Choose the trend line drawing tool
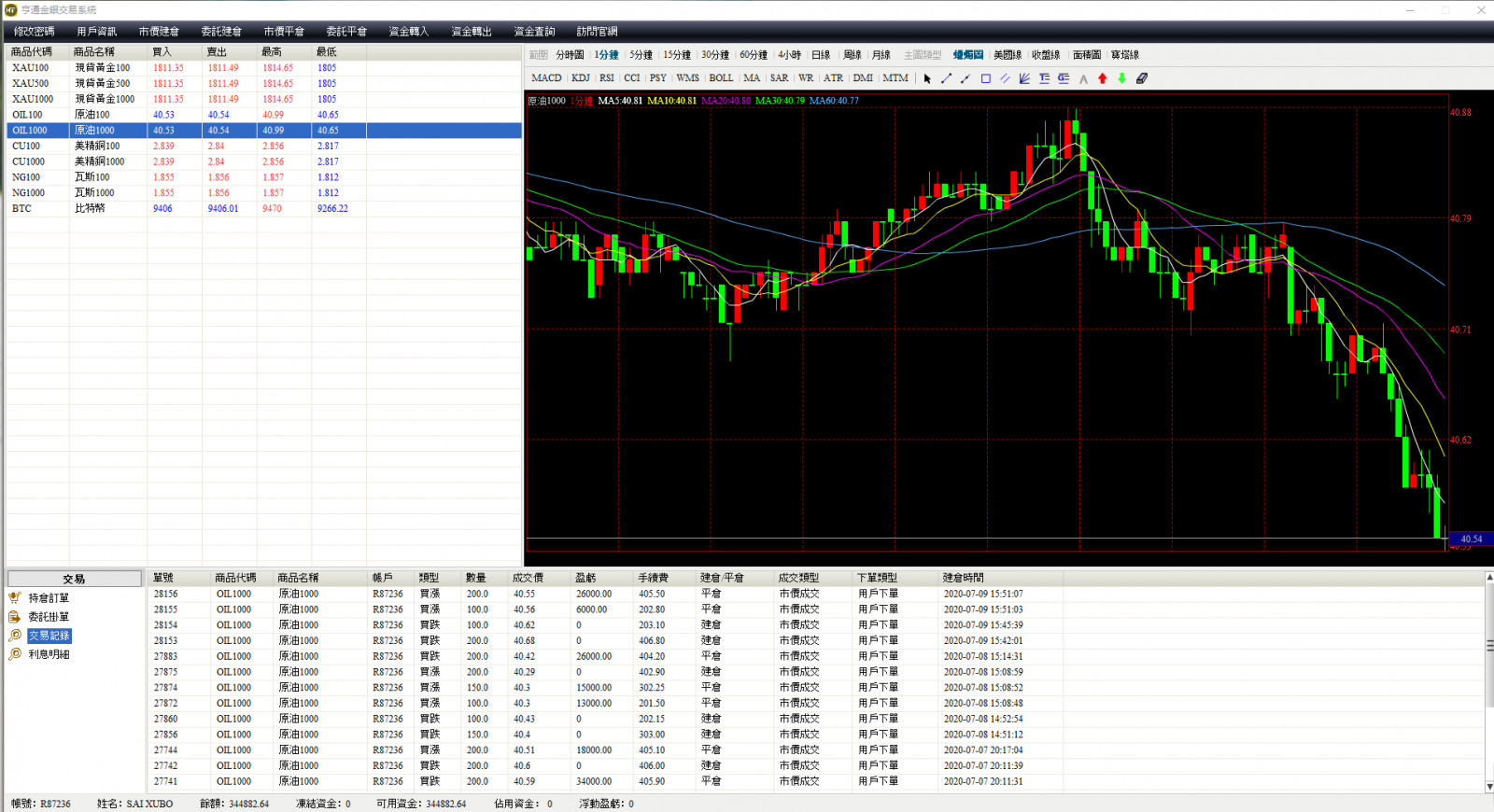Image resolution: width=1494 pixels, height=812 pixels. [946, 78]
